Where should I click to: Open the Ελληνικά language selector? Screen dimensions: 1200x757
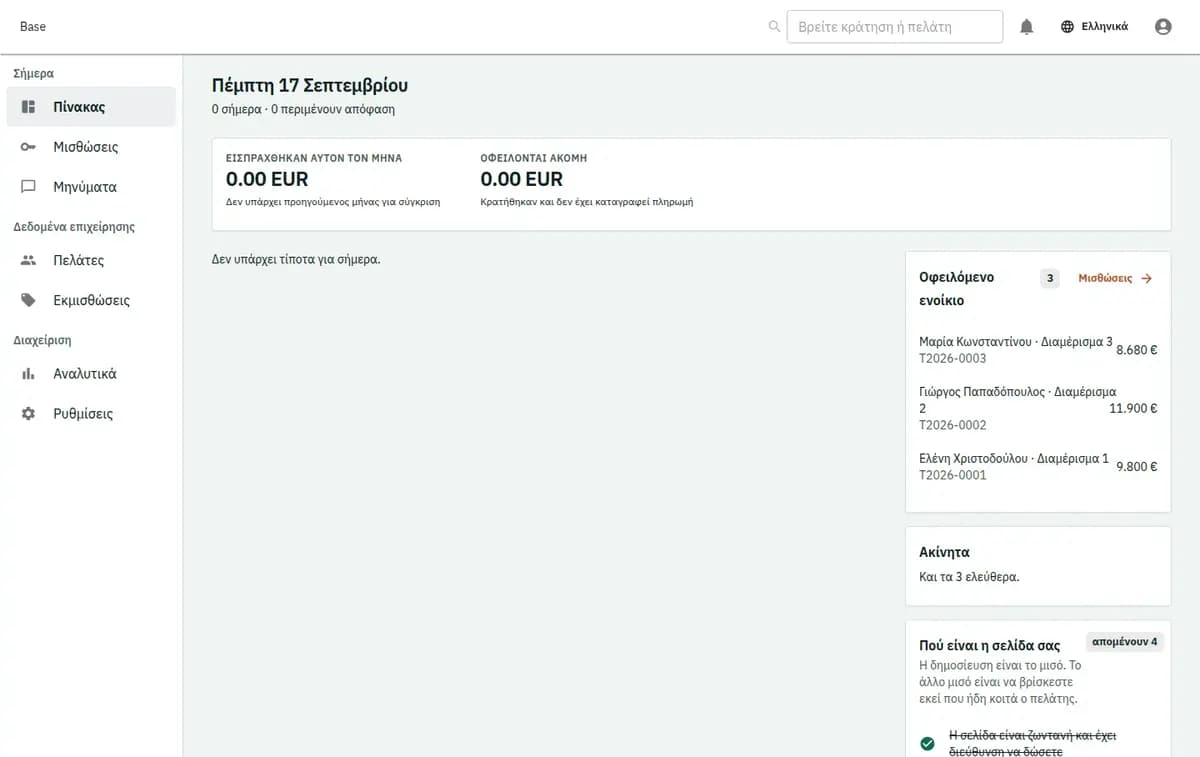pos(1094,27)
